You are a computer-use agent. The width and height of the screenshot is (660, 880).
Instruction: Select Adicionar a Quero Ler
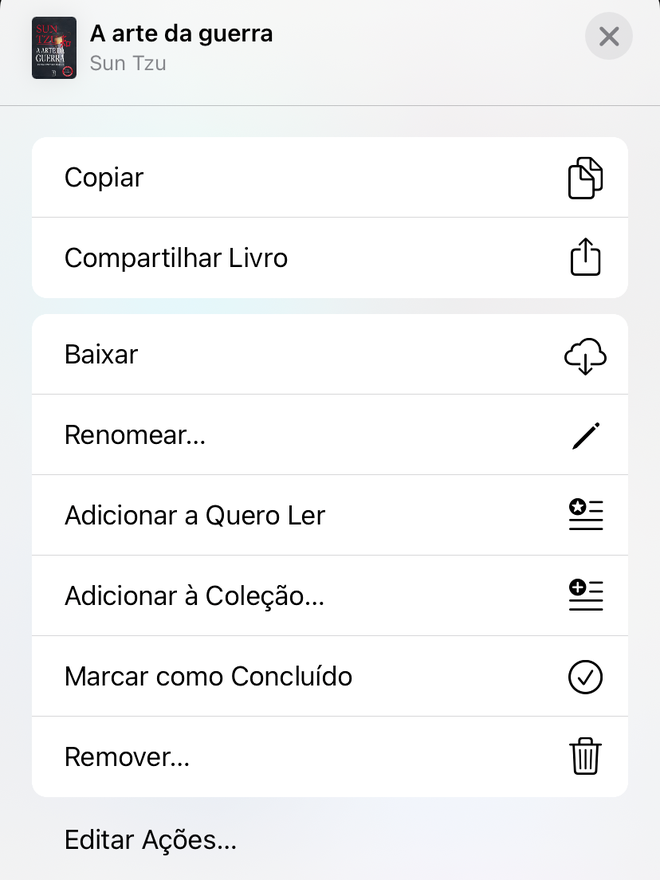coord(330,515)
